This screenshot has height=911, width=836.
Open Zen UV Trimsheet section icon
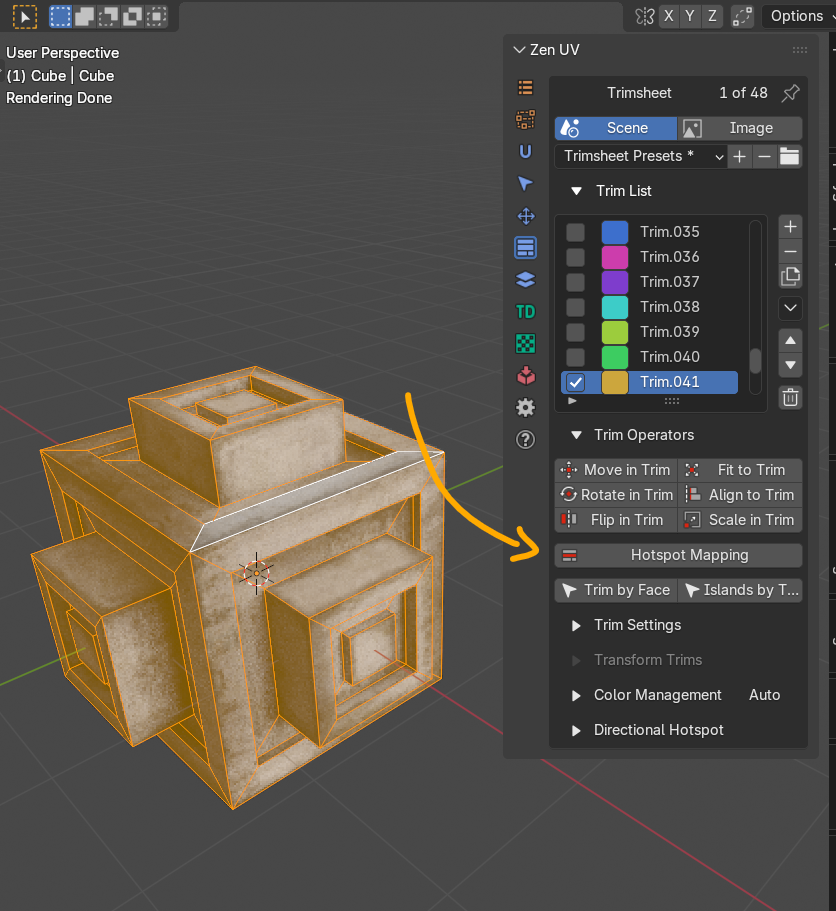[x=525, y=248]
